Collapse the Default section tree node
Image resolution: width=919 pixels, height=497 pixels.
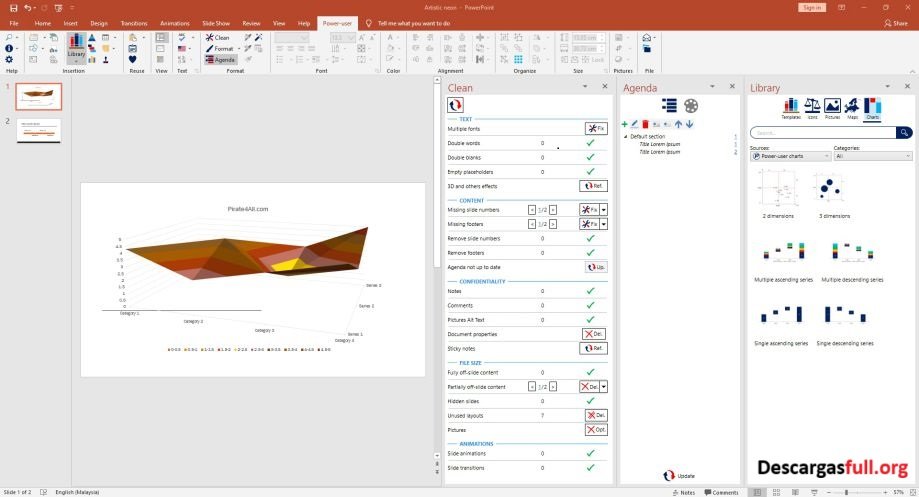click(x=625, y=137)
